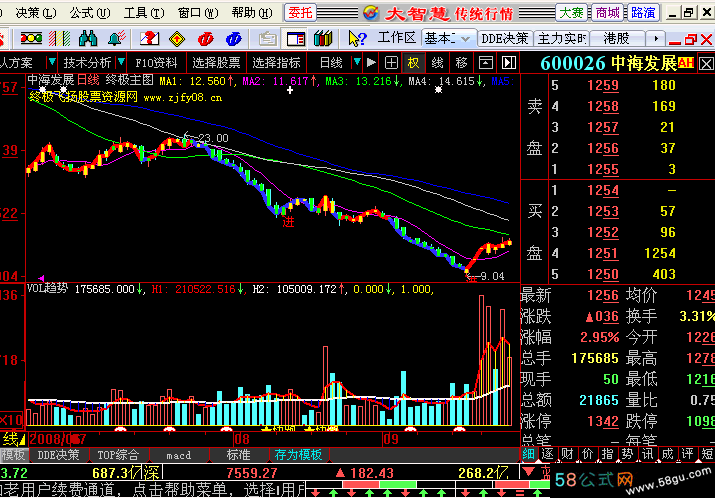Screen dimensions: 715x498
Task: Select the 逐 tick-by-tick tab
Action: click(548, 454)
